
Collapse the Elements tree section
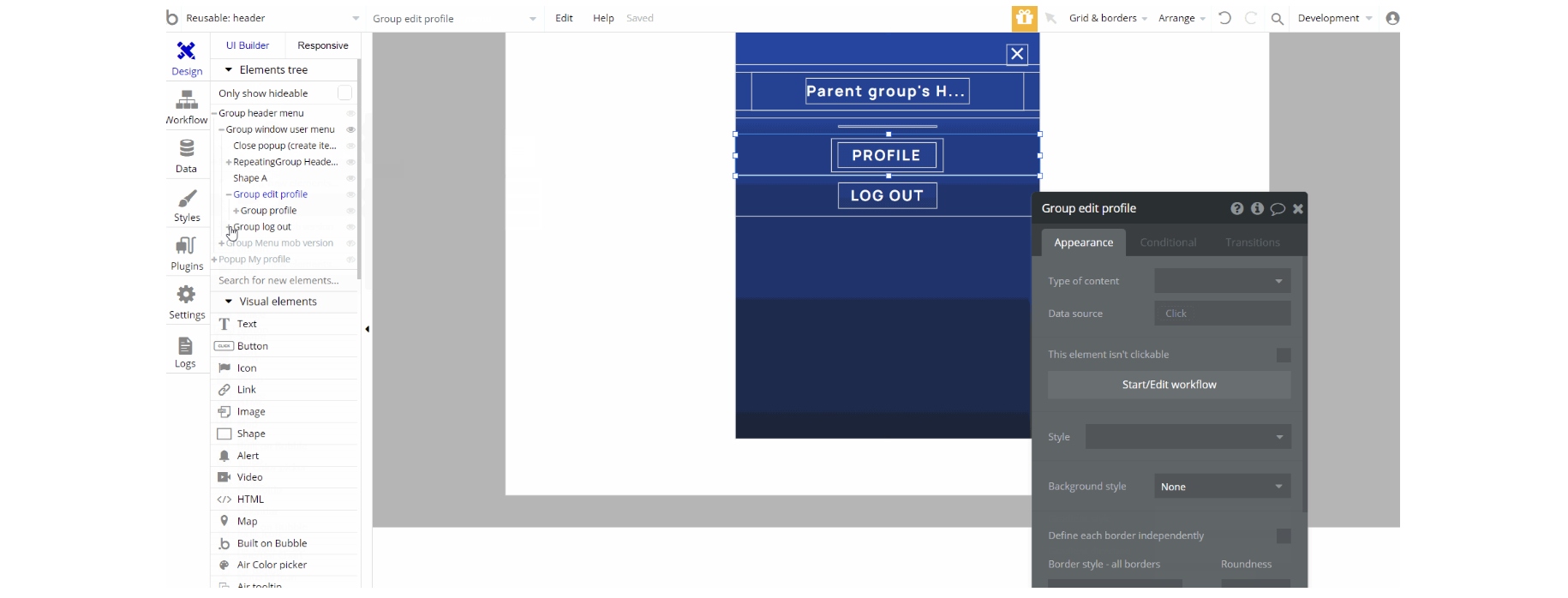(x=229, y=69)
